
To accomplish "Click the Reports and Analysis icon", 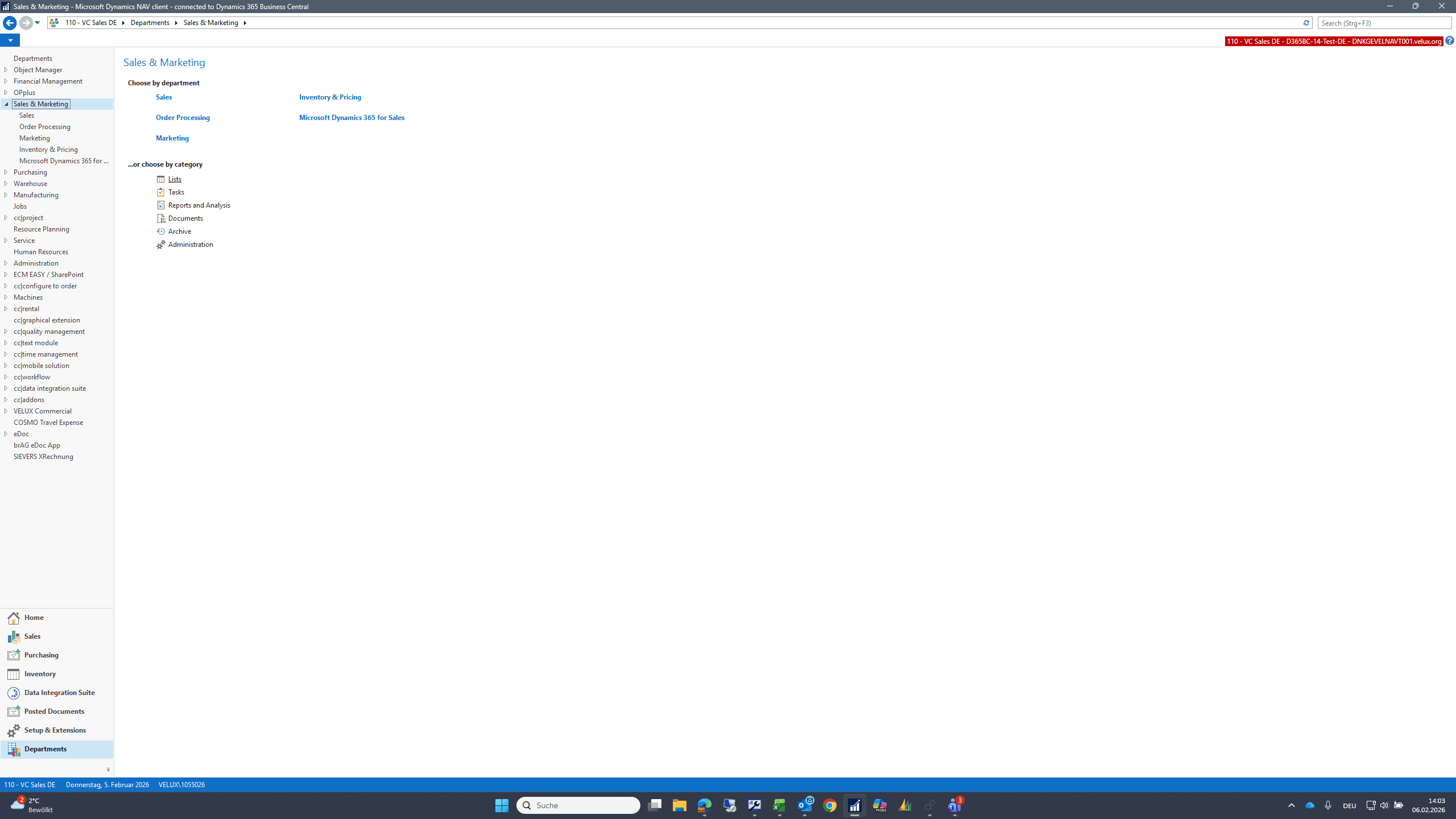I will pyautogui.click(x=161, y=205).
